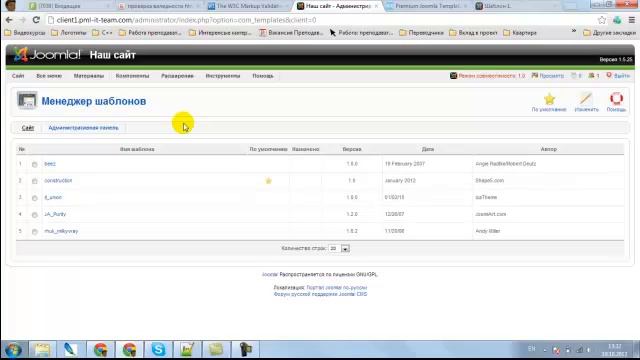This screenshot has width=640, height=360.
Task: Click the green extension icon by address bar
Action: 617,20
